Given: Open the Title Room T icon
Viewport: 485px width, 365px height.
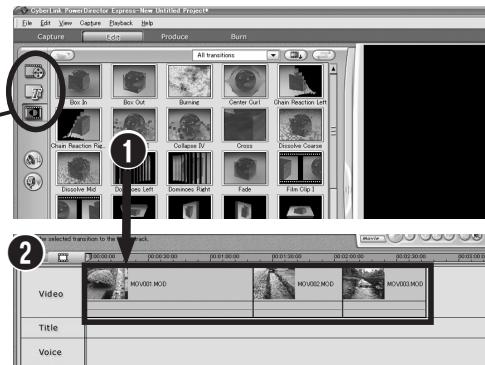Looking at the screenshot, I should 34,91.
